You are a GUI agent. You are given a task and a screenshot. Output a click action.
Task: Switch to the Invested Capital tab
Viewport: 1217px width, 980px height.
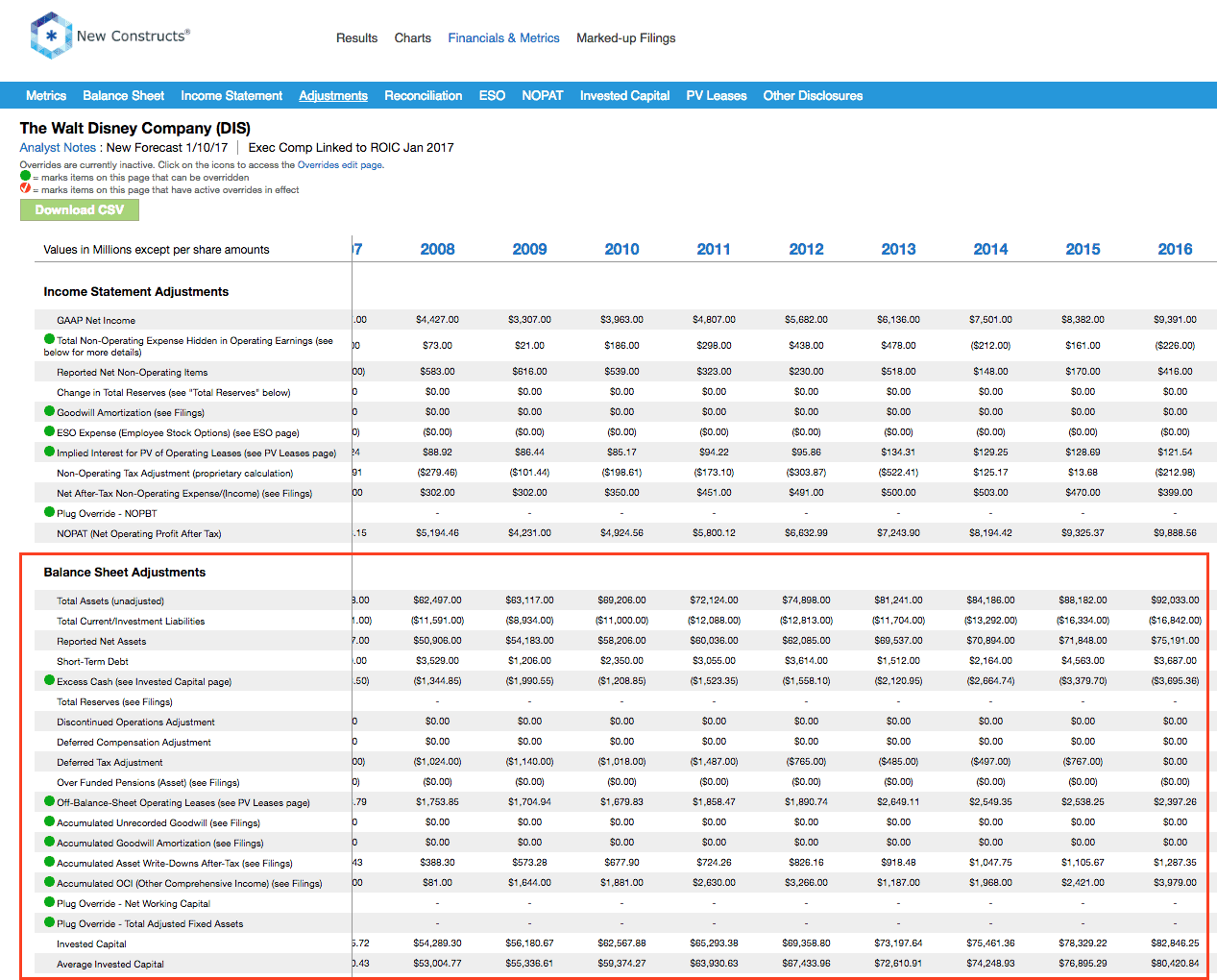tap(624, 95)
